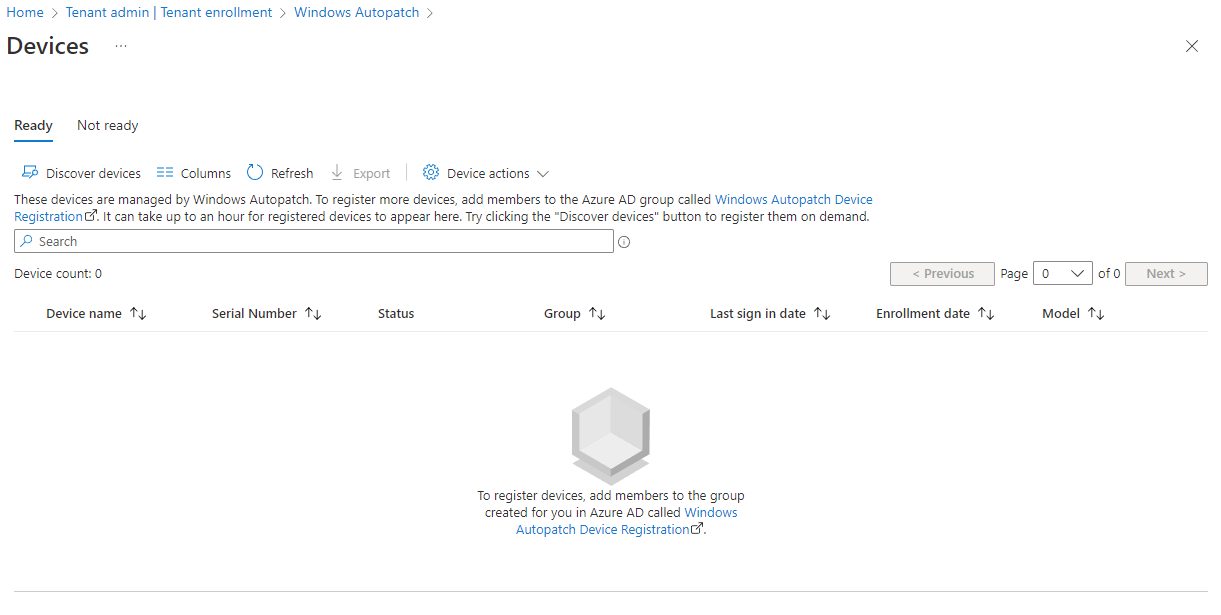Click the Discover devices icon

tap(30, 173)
